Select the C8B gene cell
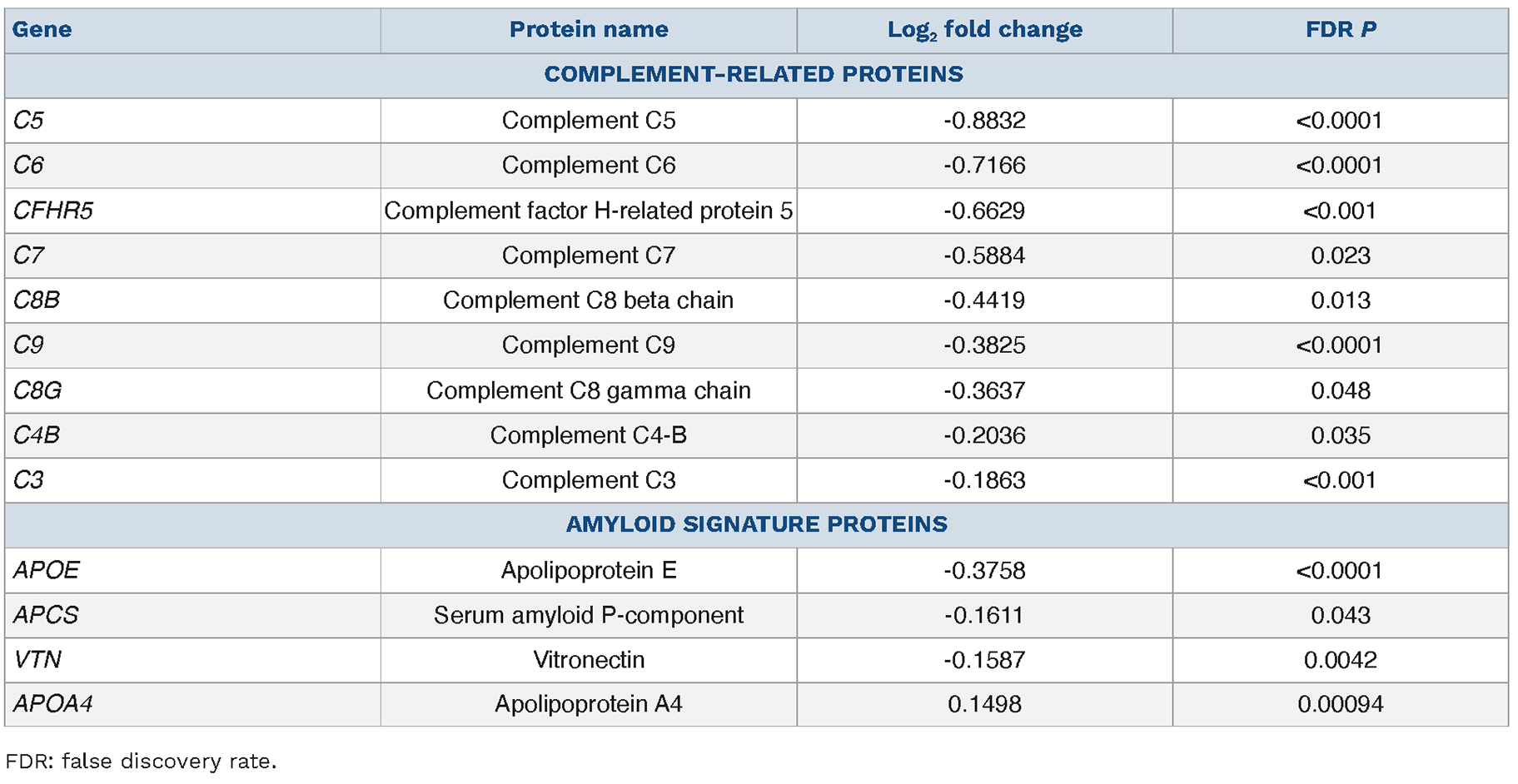 coord(37,300)
